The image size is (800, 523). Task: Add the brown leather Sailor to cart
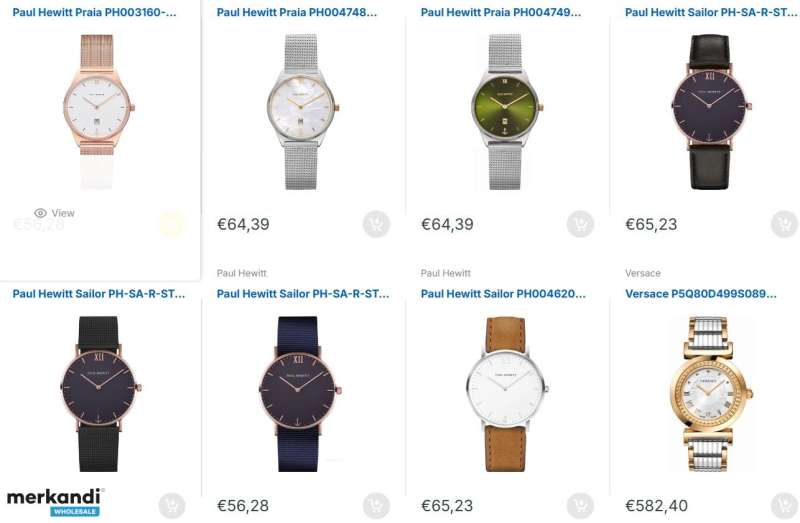(580, 506)
